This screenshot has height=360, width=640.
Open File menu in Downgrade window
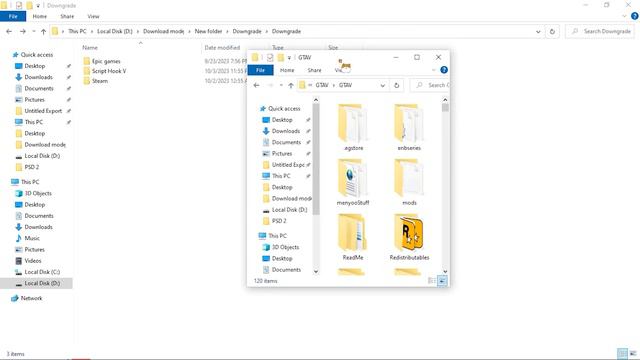[x=13, y=16]
